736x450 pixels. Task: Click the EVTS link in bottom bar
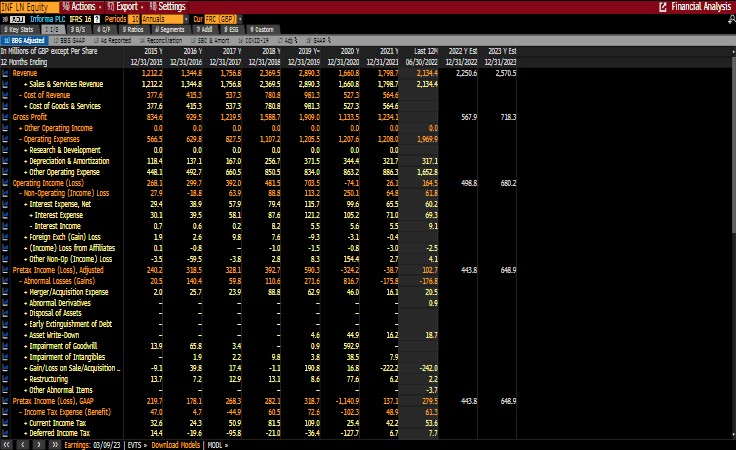pyautogui.click(x=137, y=445)
